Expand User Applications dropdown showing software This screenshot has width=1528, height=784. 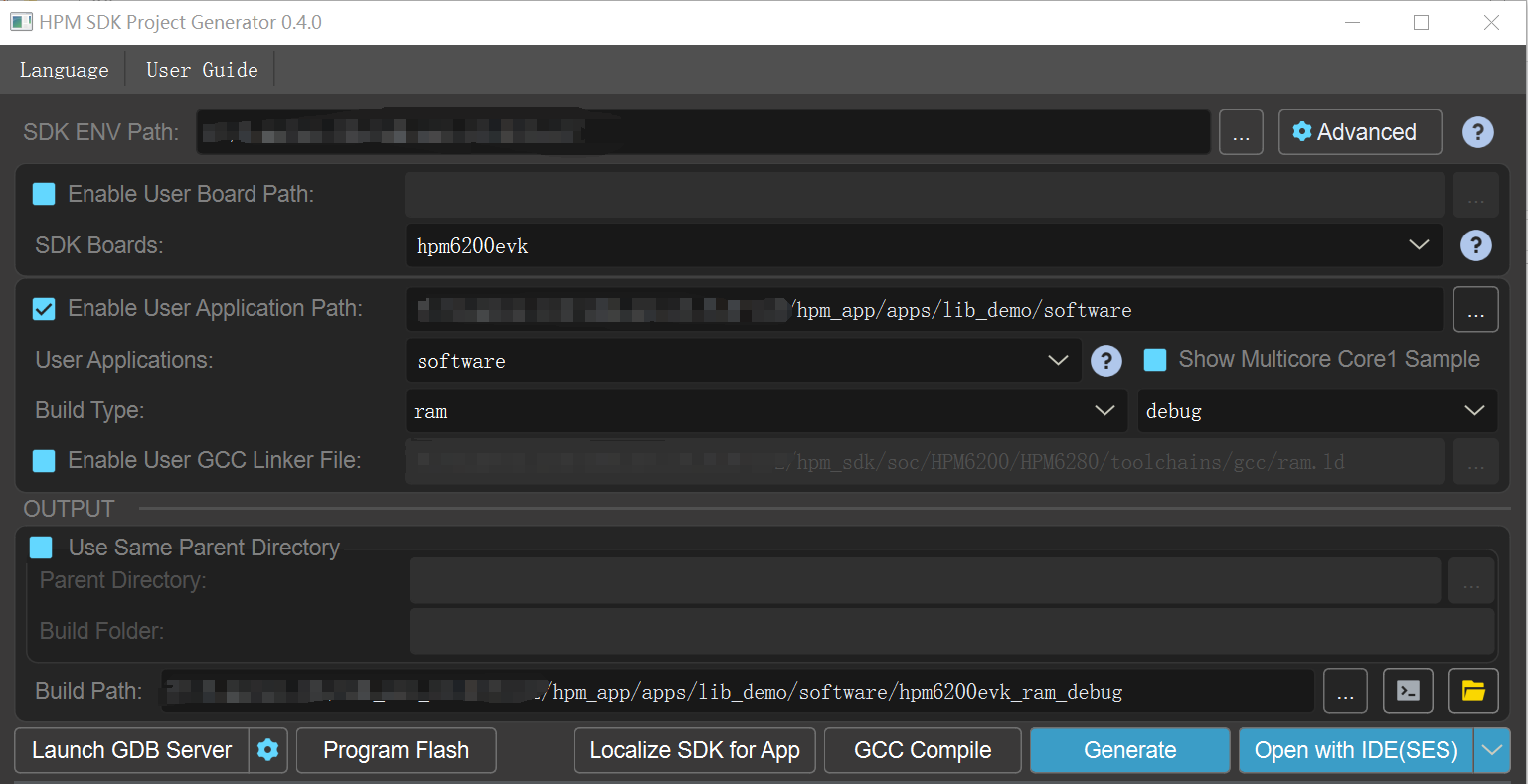(743, 361)
